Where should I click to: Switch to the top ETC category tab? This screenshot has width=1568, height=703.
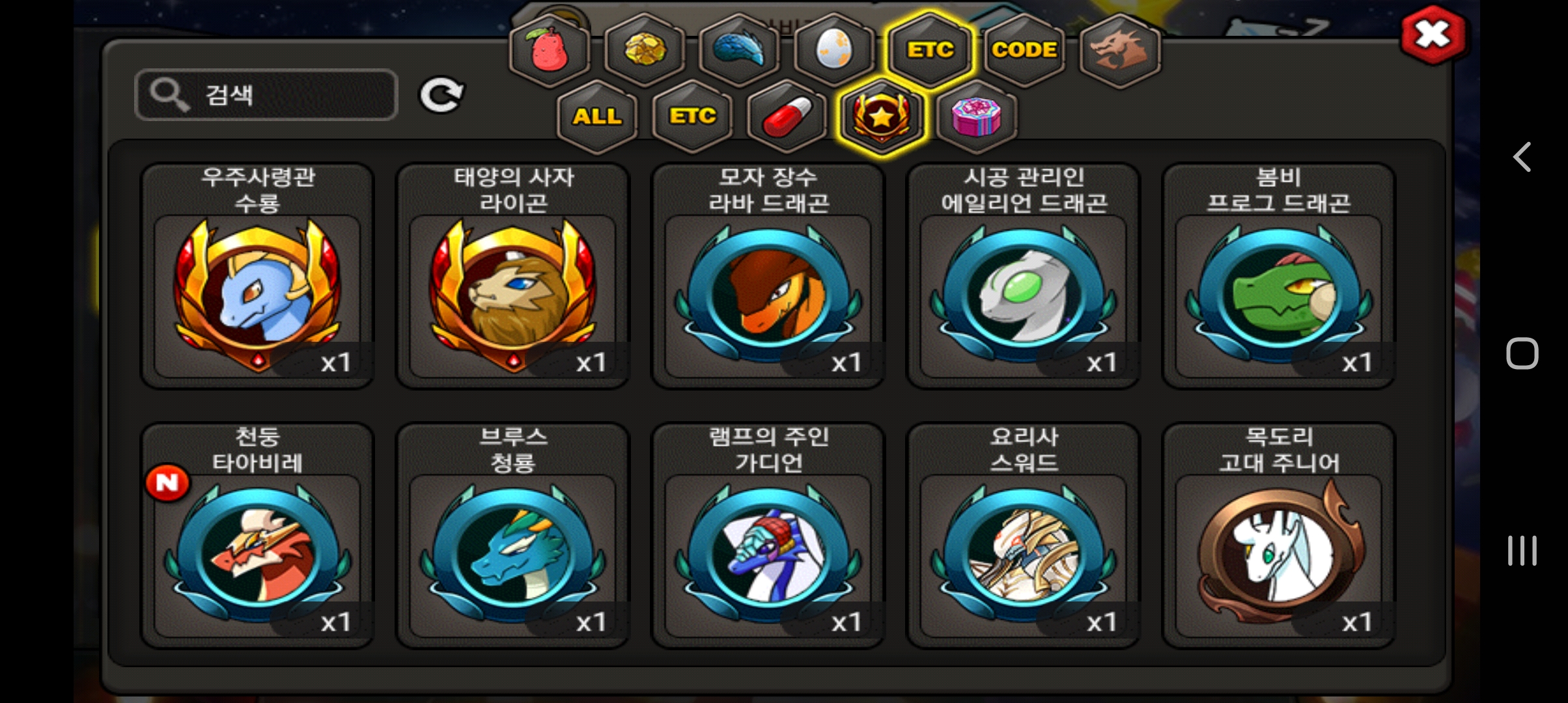click(x=930, y=49)
